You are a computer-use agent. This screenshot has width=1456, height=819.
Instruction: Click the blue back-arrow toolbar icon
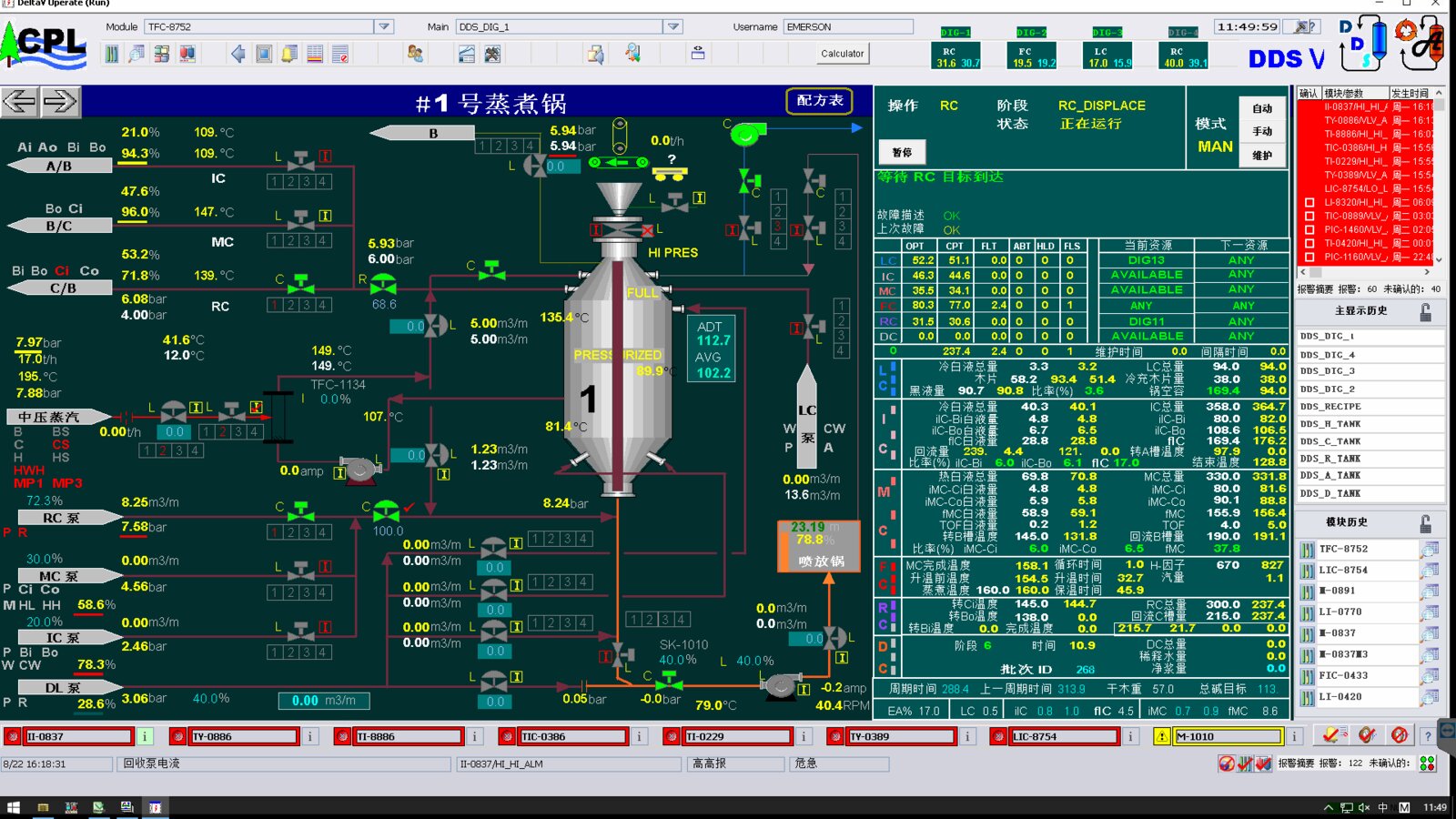point(238,55)
